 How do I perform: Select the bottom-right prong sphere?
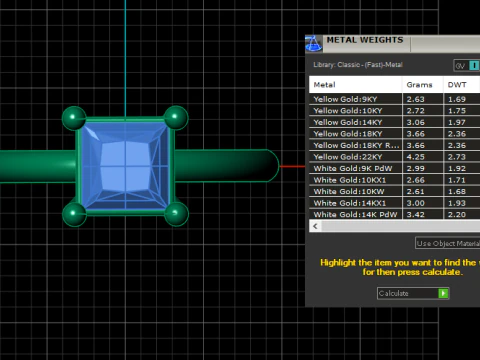176,213
